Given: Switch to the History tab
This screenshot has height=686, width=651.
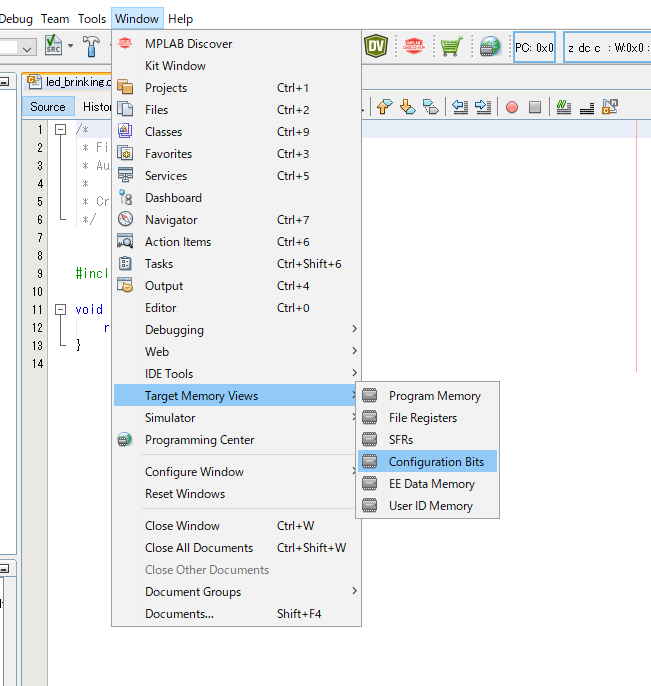Looking at the screenshot, I should (97, 107).
